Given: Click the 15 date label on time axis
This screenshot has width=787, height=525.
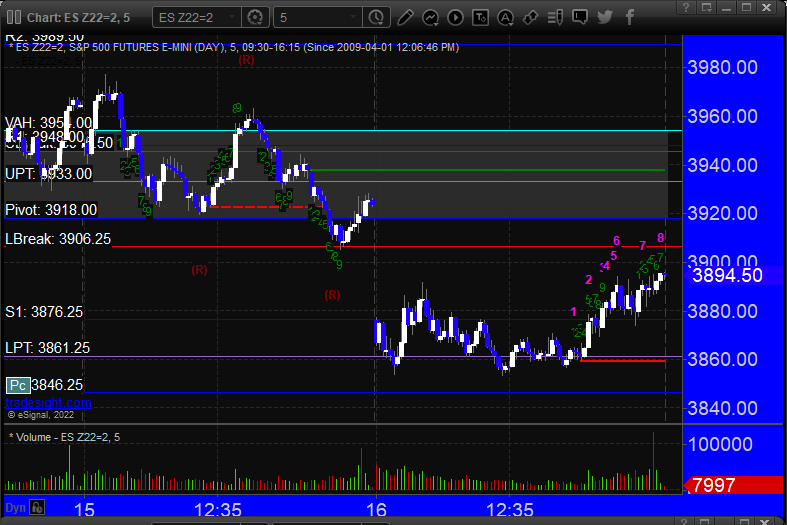Looking at the screenshot, I should (84, 510).
